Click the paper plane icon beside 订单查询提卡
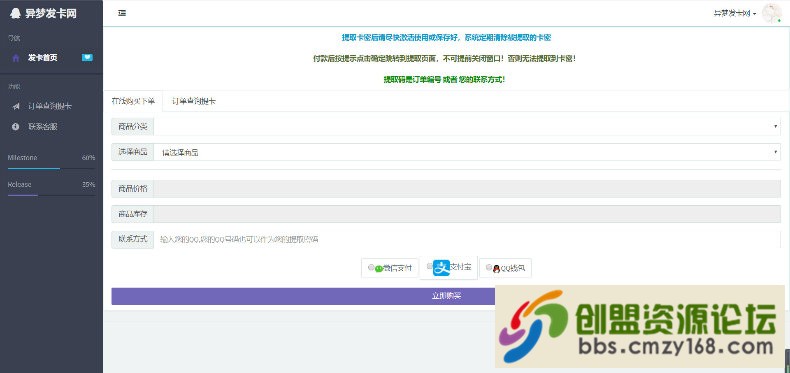 click(16, 106)
